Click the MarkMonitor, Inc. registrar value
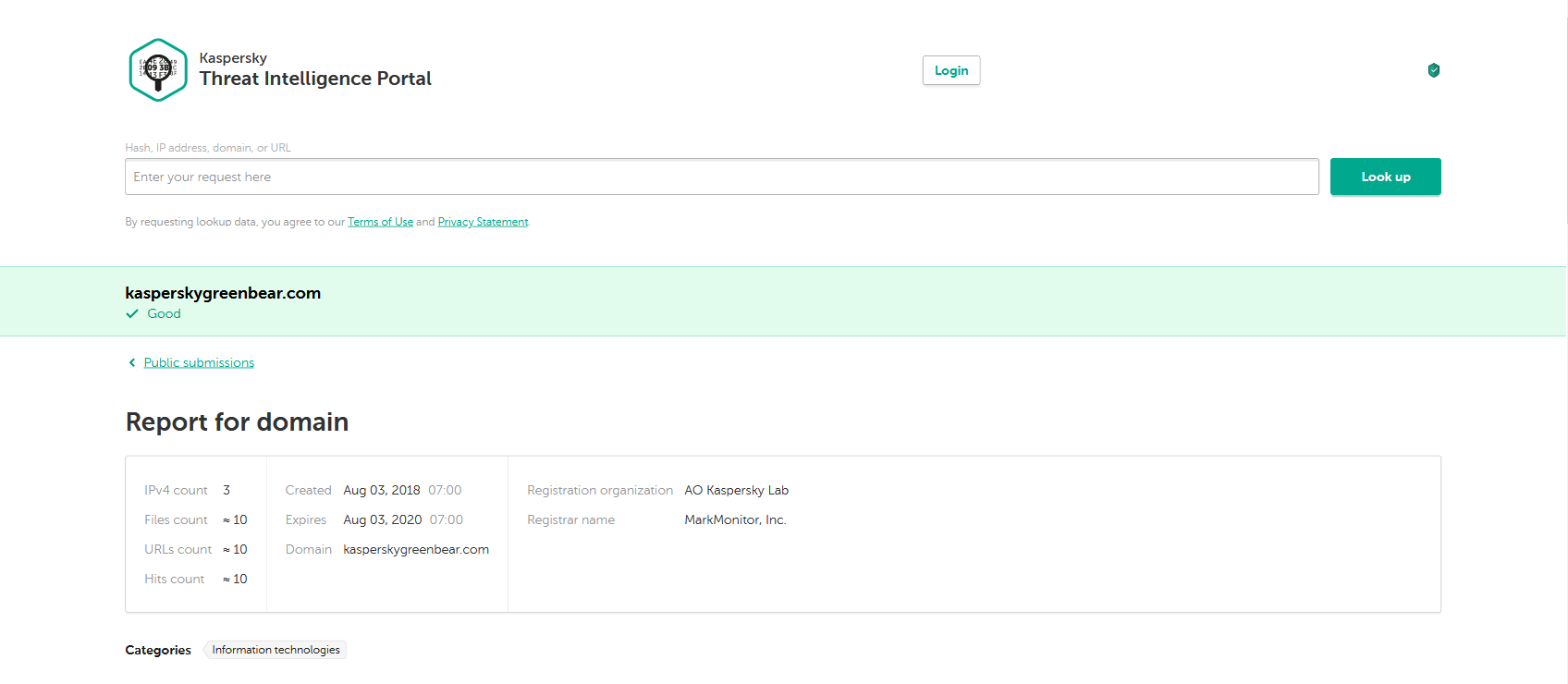 [x=735, y=519]
